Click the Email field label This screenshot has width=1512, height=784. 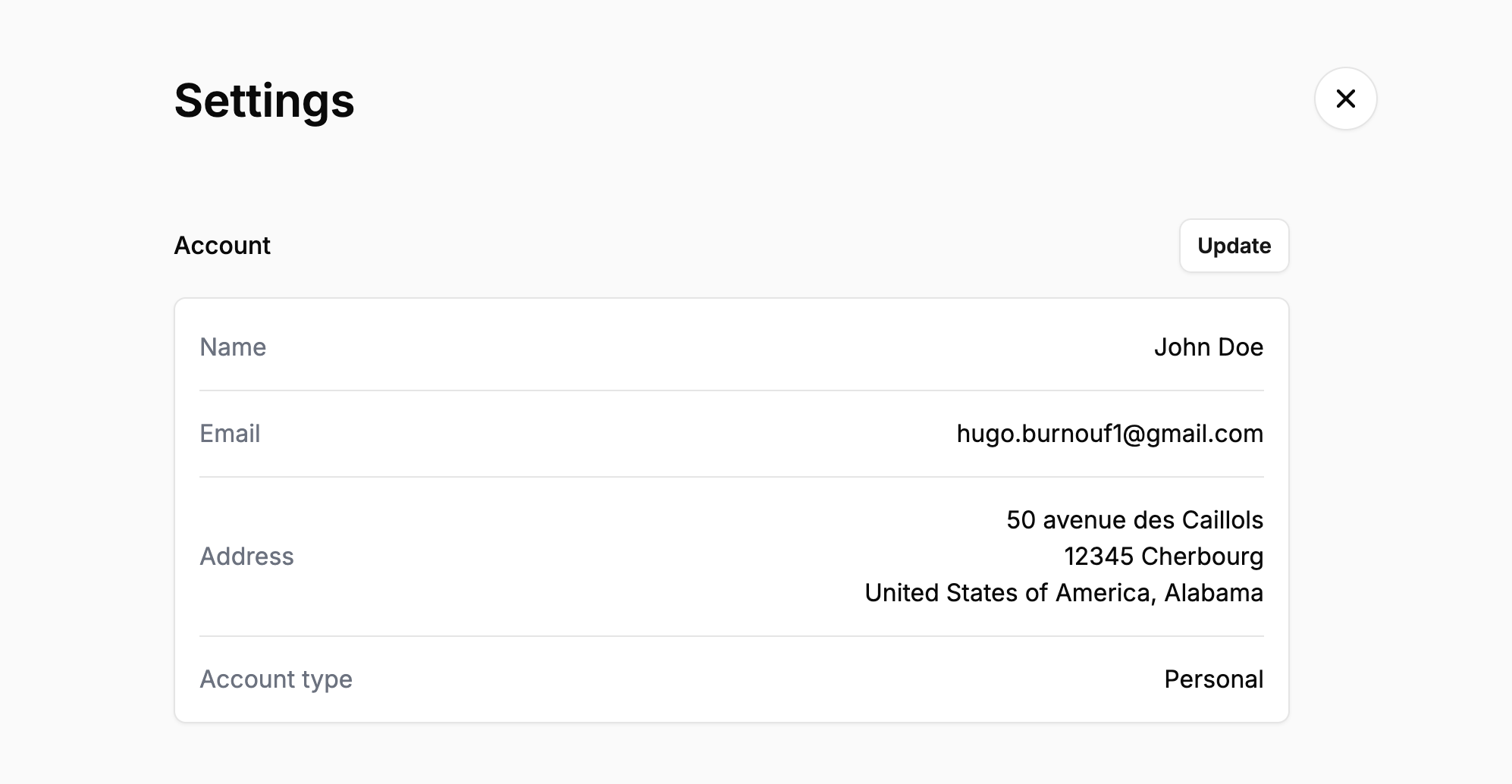(230, 434)
